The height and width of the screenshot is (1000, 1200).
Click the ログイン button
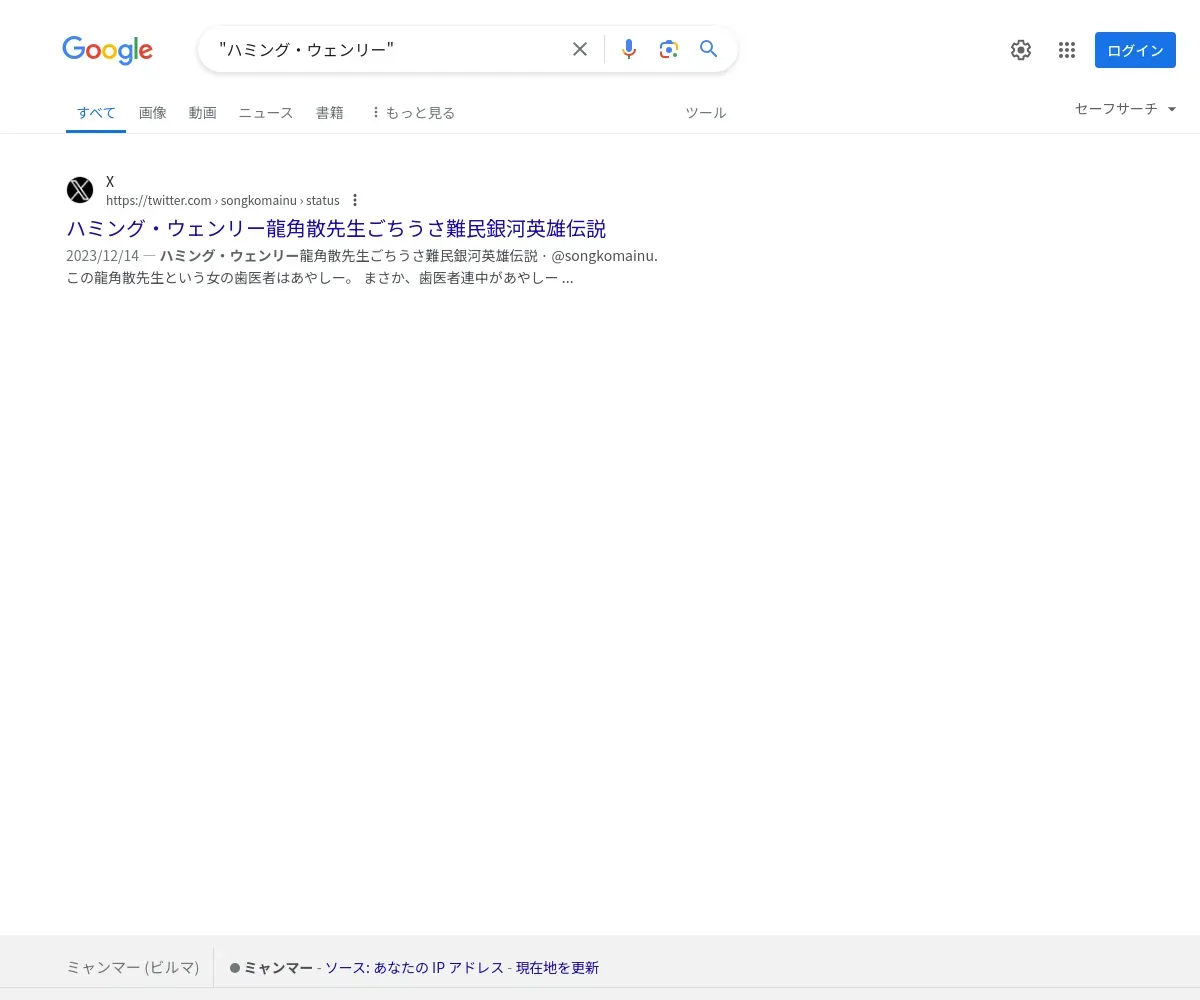[1135, 50]
